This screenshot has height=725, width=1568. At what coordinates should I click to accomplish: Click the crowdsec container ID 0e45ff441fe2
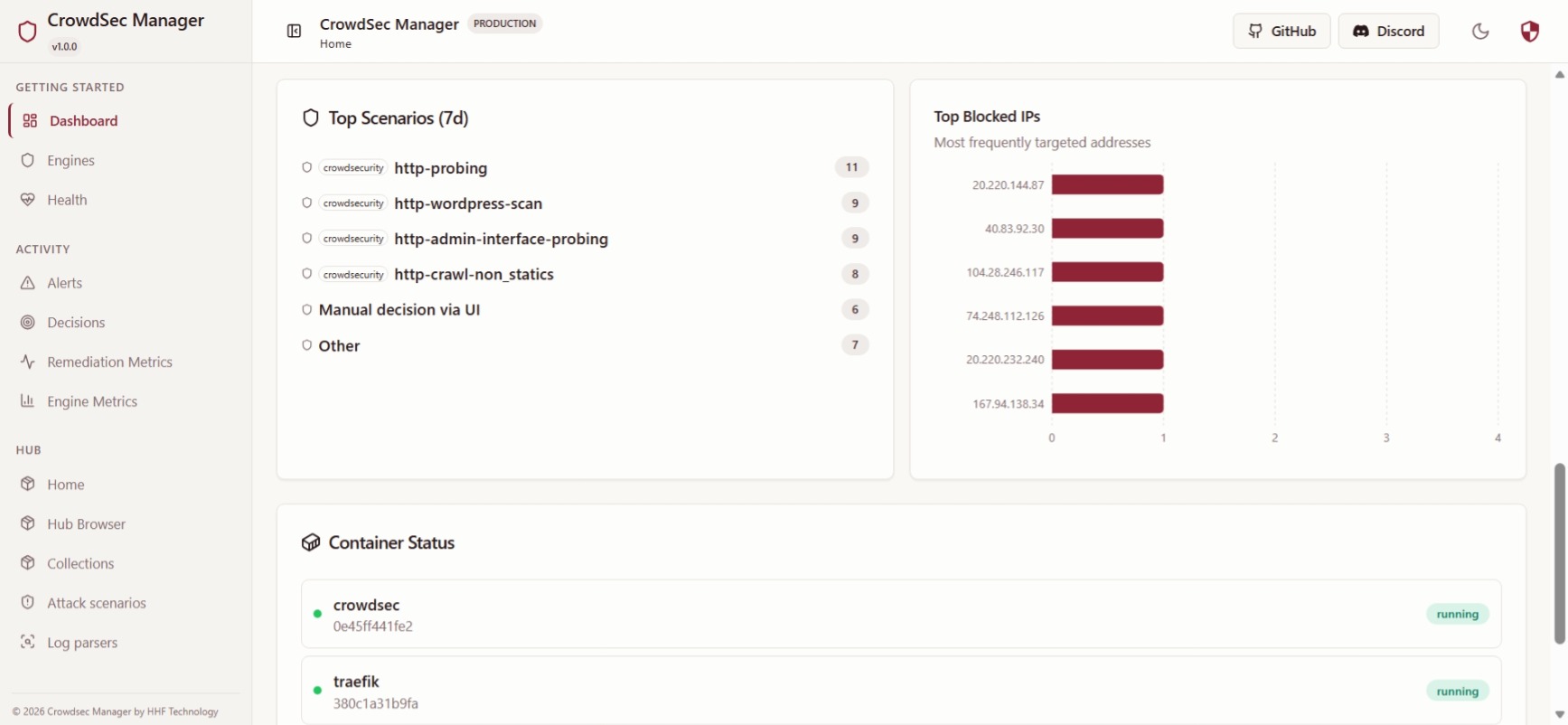pos(372,626)
